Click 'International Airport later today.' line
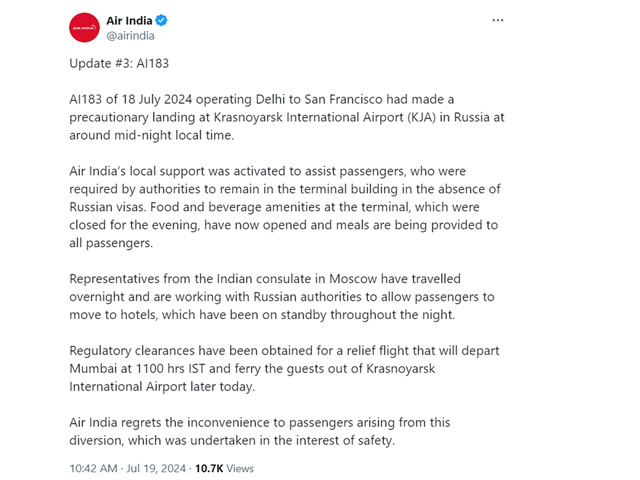This screenshot has width=640, height=480. pos(162,387)
